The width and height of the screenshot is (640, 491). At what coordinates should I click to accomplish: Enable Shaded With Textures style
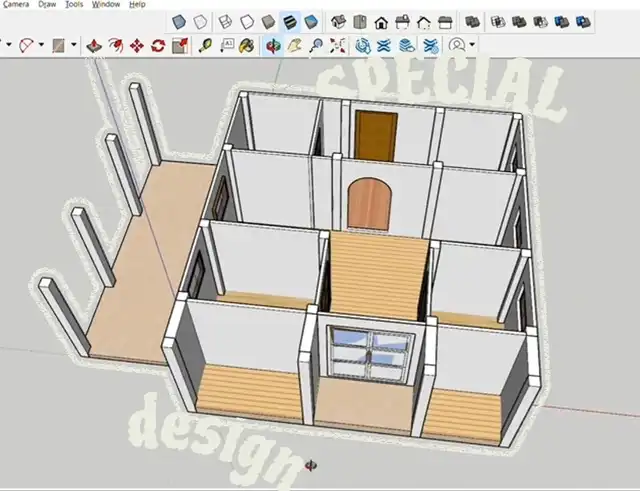coord(290,21)
